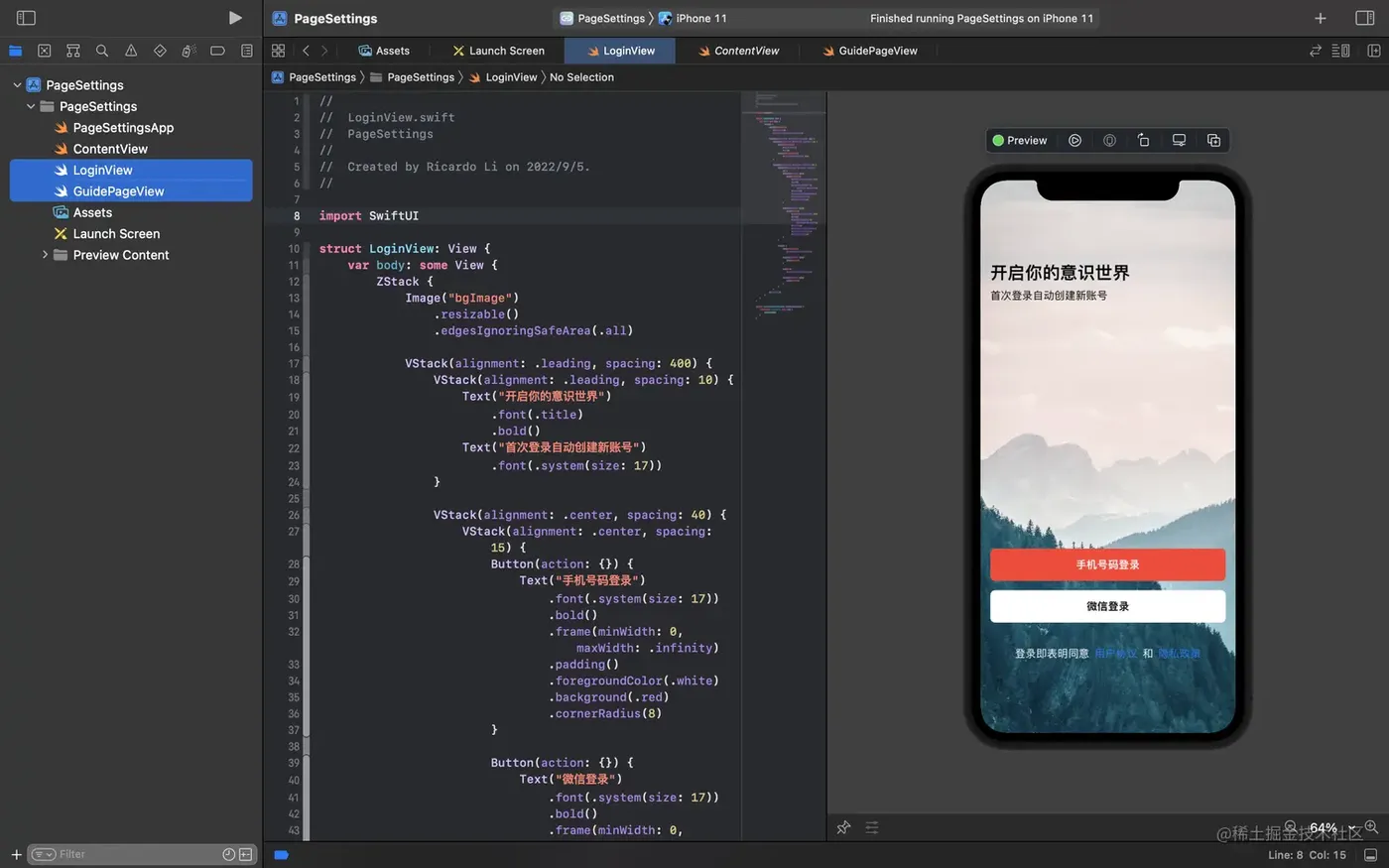Open the Find navigator magnifier icon

click(101, 51)
